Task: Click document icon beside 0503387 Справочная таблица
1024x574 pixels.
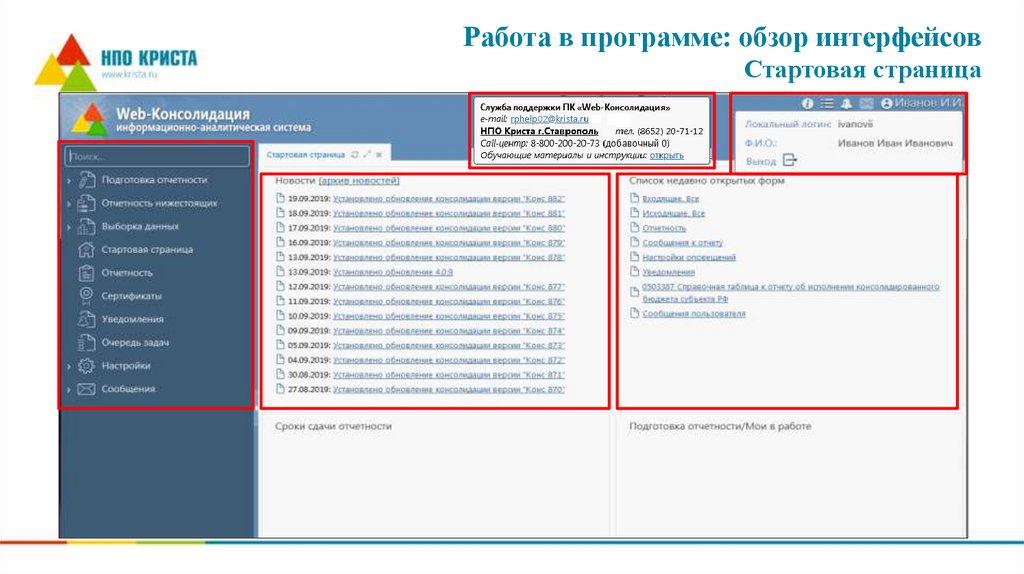Action: click(x=634, y=292)
